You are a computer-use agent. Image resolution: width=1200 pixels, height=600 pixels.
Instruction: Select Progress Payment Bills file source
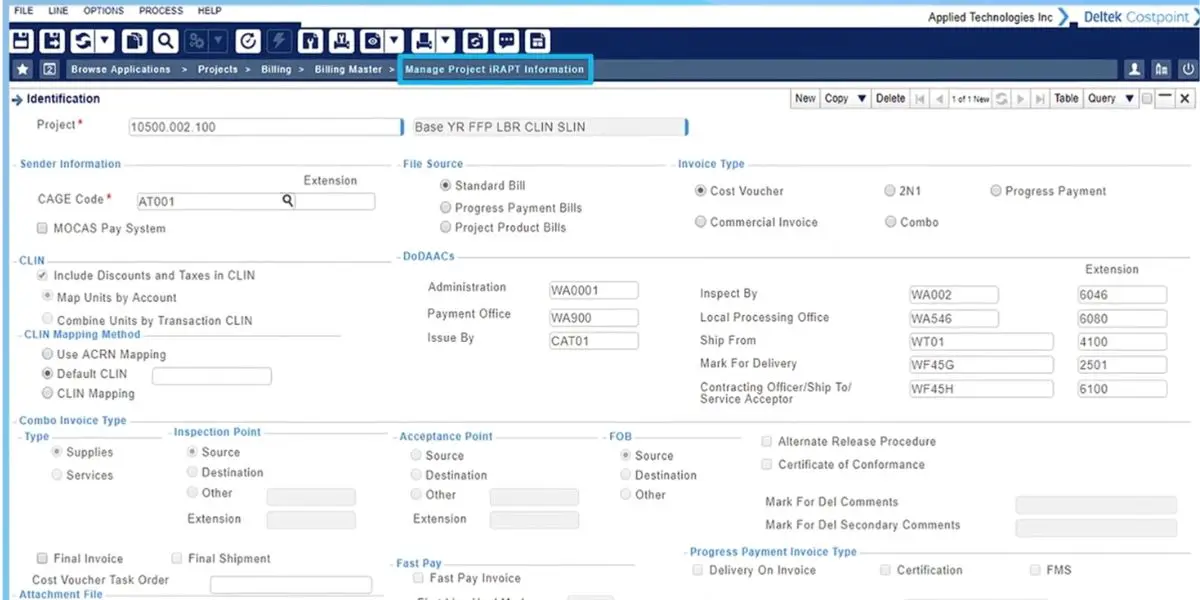[x=446, y=208]
